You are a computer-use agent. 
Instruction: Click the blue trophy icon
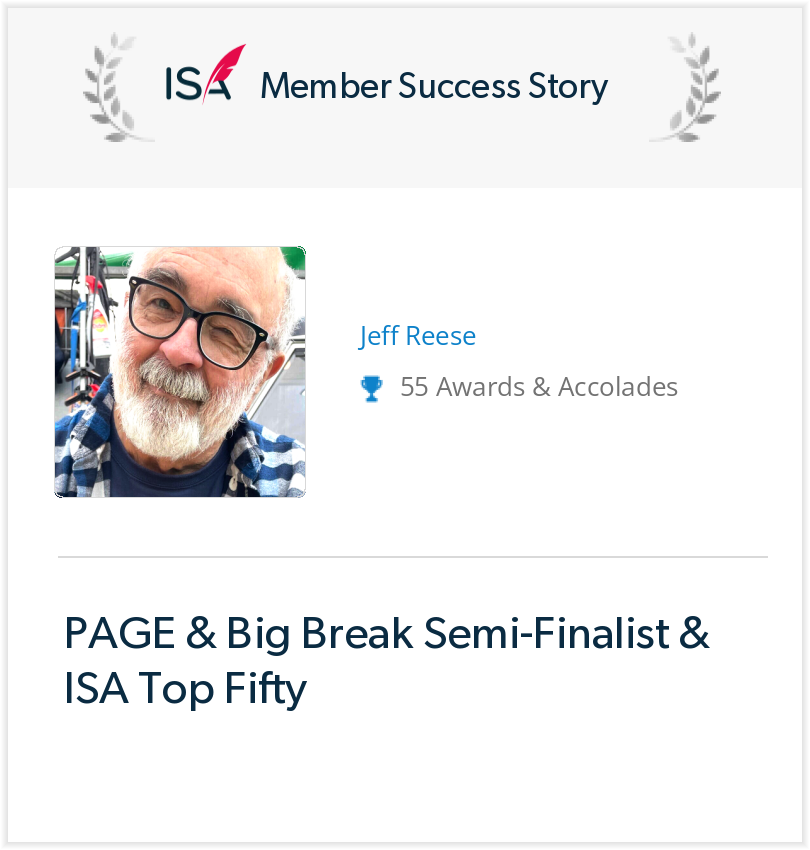click(x=371, y=389)
